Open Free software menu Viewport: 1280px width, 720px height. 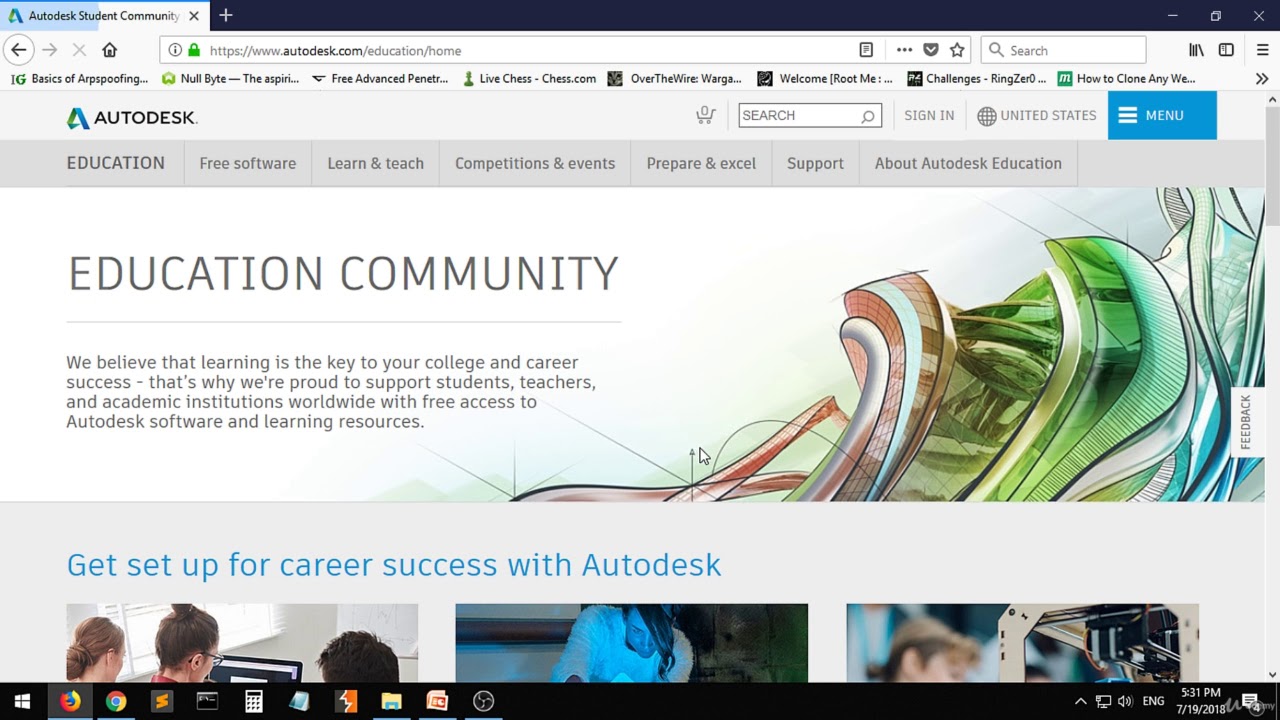click(248, 163)
